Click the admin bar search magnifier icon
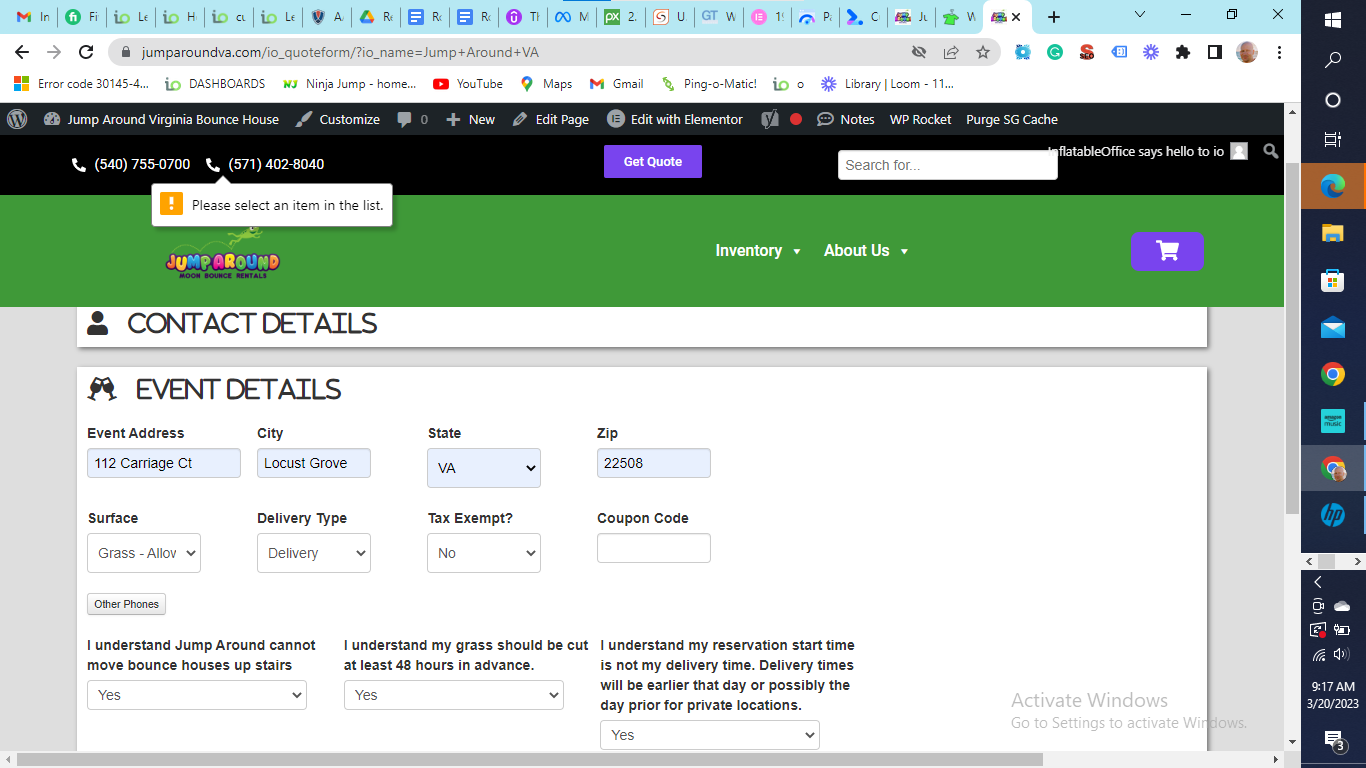 click(x=1270, y=151)
